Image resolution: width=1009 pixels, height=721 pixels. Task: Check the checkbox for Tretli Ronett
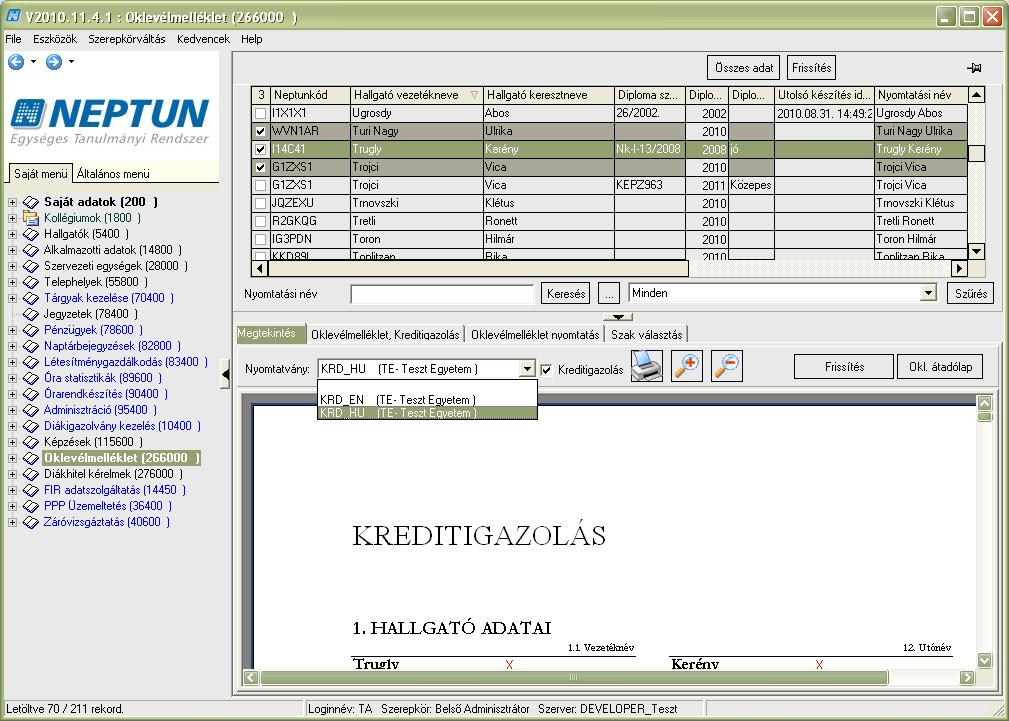coord(260,221)
